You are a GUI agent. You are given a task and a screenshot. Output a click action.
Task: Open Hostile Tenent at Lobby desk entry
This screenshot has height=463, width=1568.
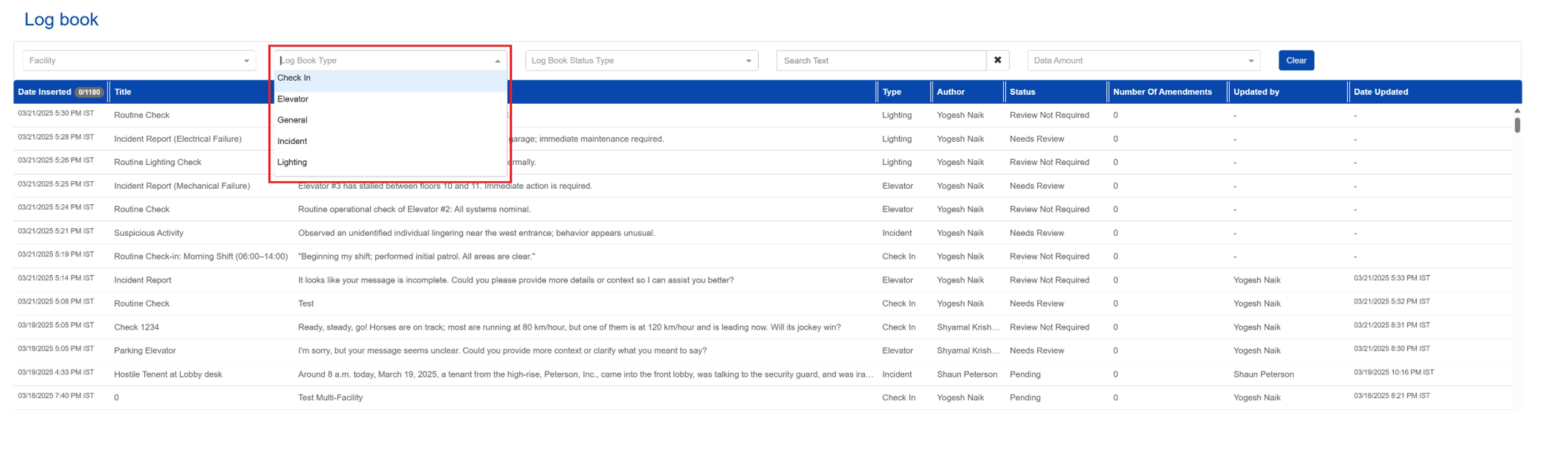[168, 374]
